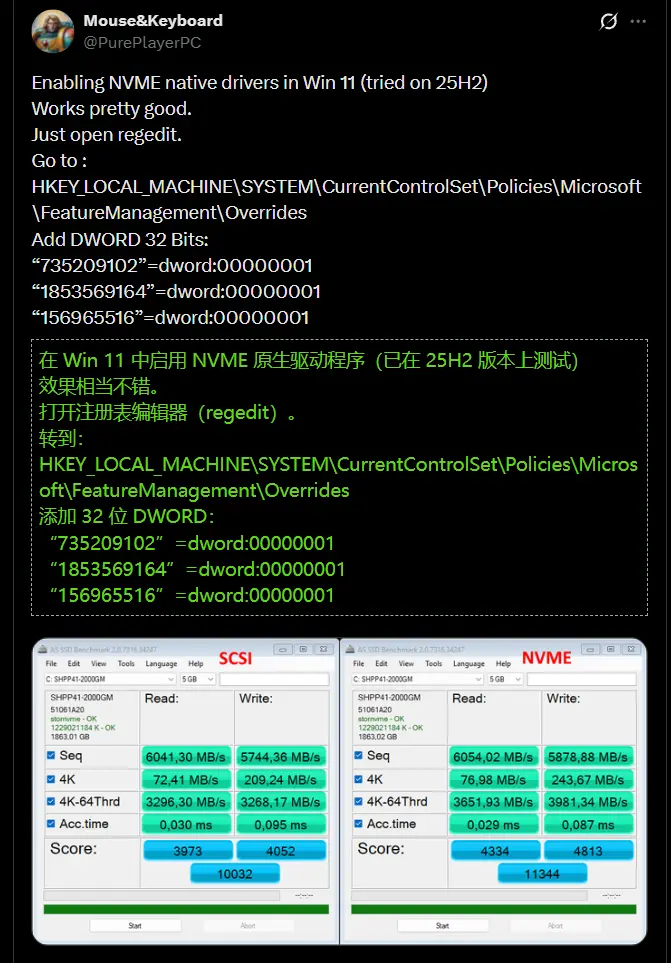Screen dimensions: 671x963
Task: Click the AS SSD app icon in NVME window
Action: [350, 649]
